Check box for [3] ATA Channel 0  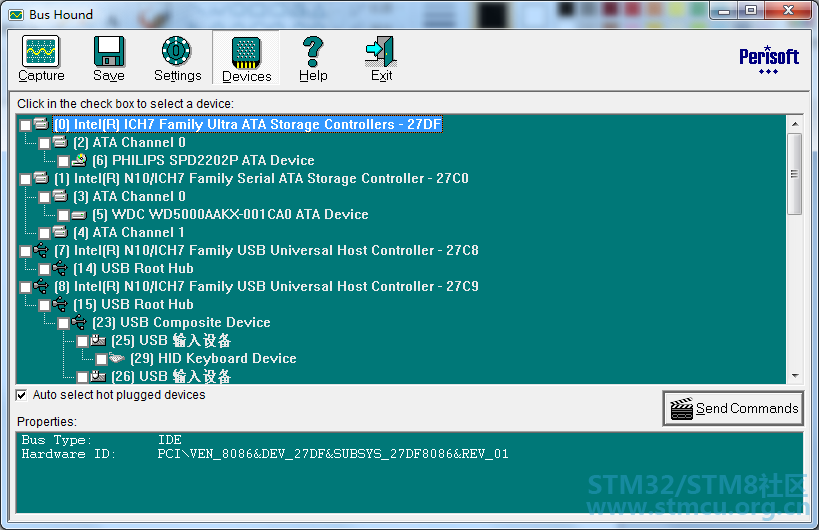tap(44, 197)
